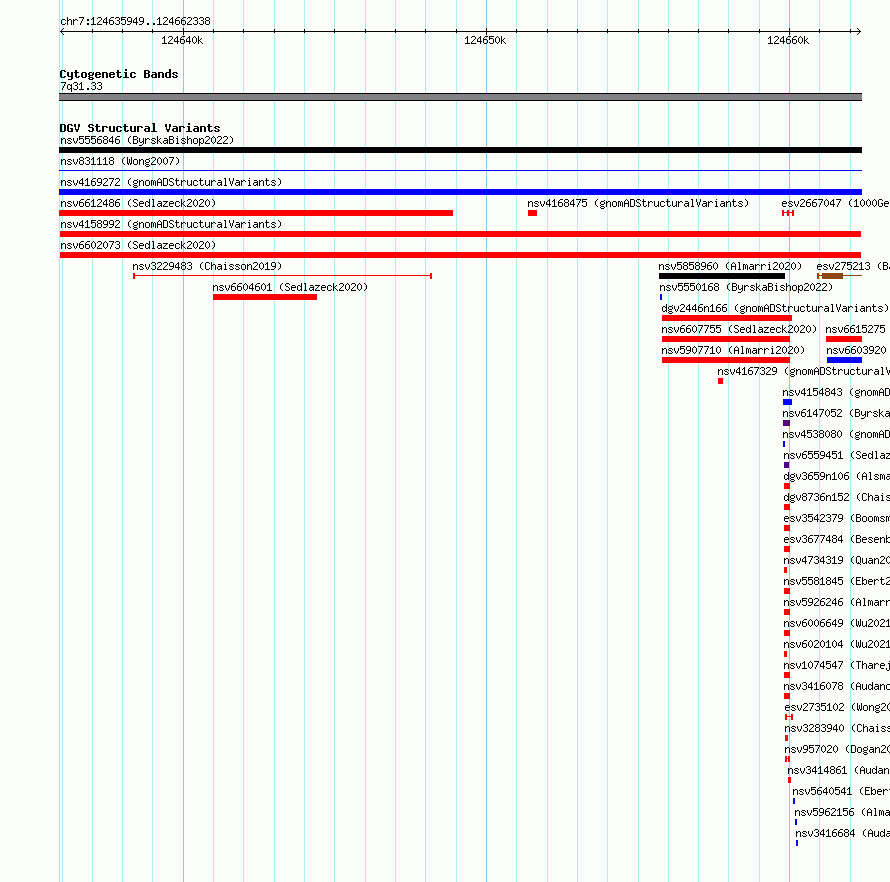
Task: Click the 124650k ruler position label
Action: coord(485,40)
